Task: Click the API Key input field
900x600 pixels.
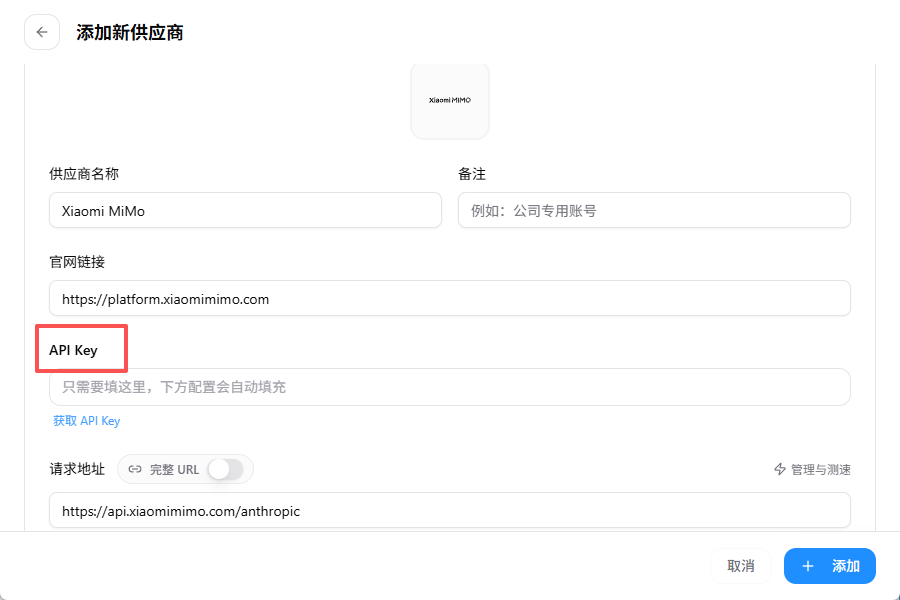Action: click(x=450, y=387)
